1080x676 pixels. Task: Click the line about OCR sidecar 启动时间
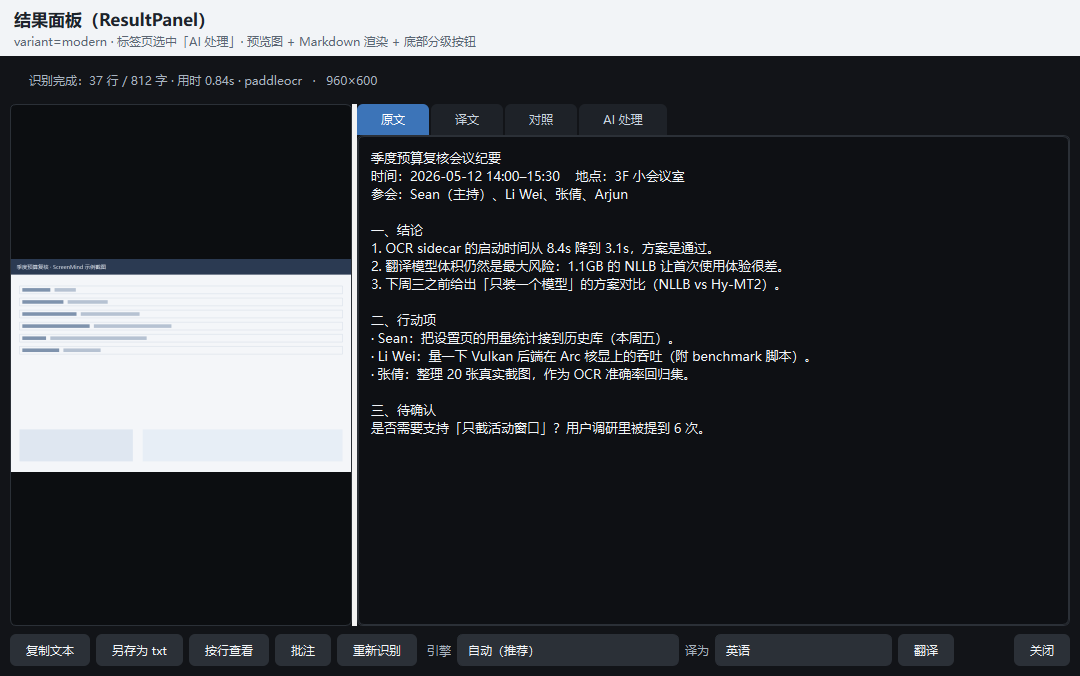coord(544,248)
